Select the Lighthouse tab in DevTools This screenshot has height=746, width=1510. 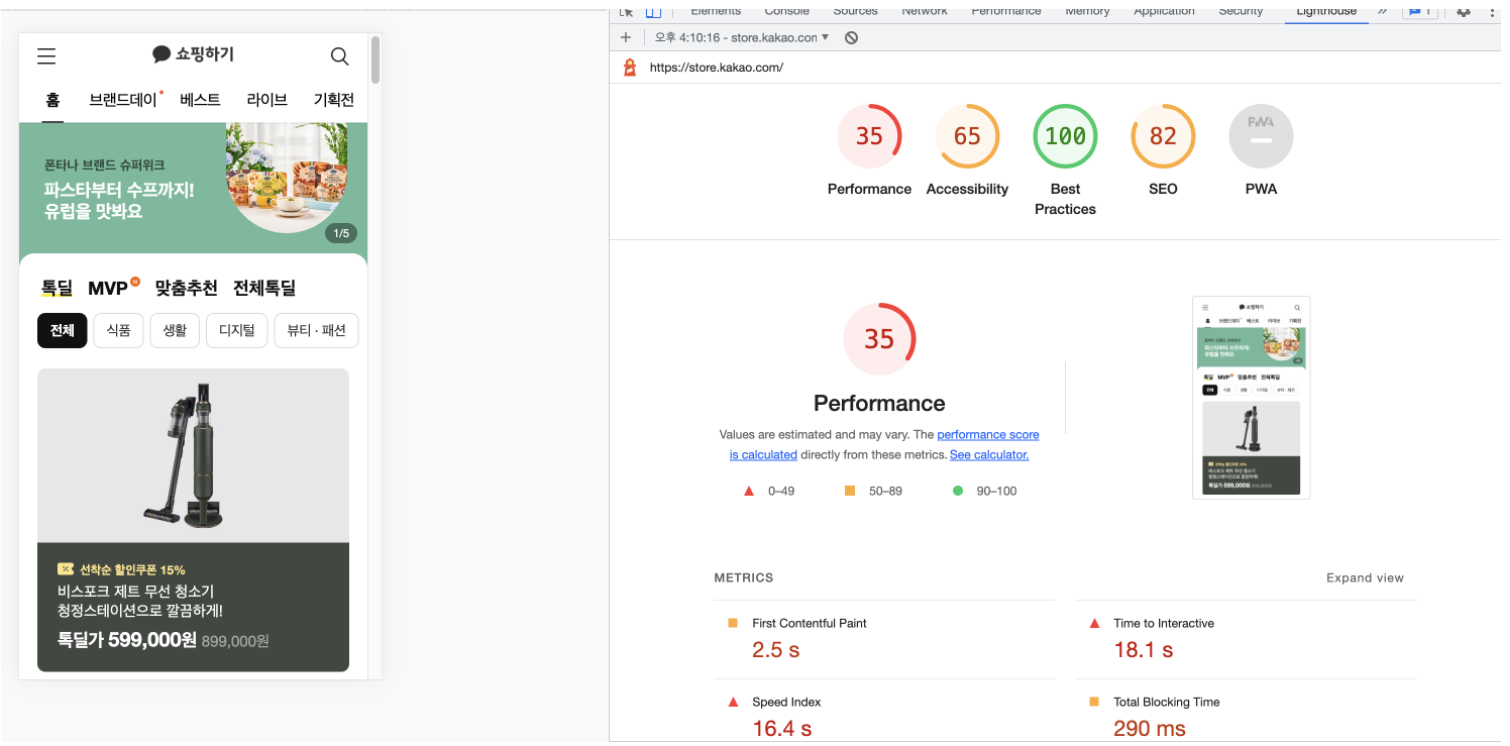click(1326, 11)
